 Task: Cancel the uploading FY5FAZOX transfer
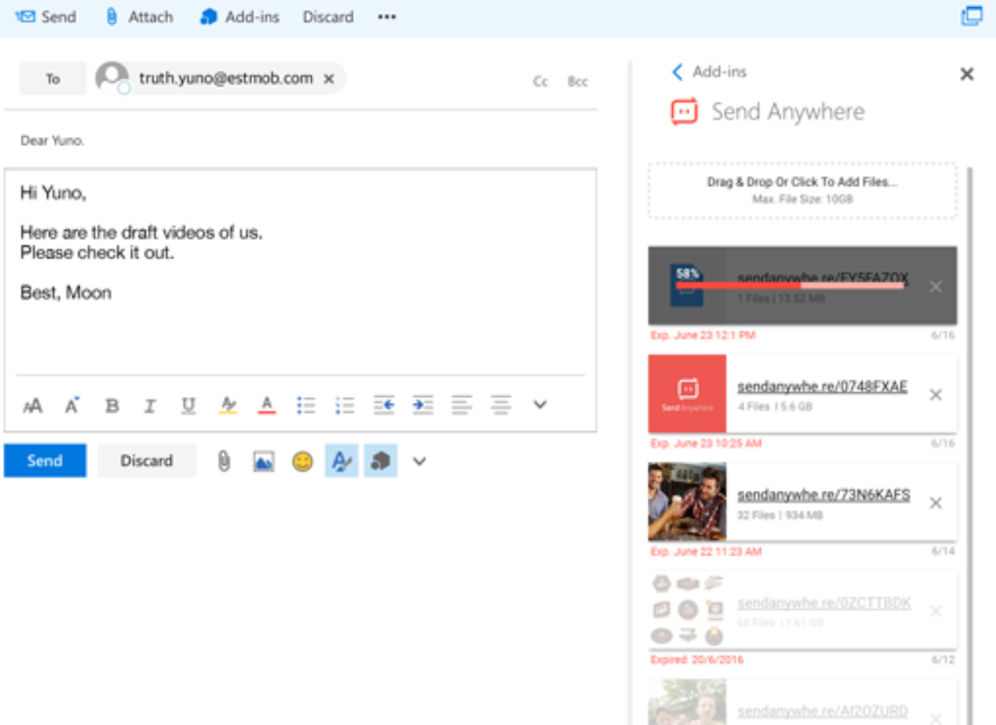[936, 287]
